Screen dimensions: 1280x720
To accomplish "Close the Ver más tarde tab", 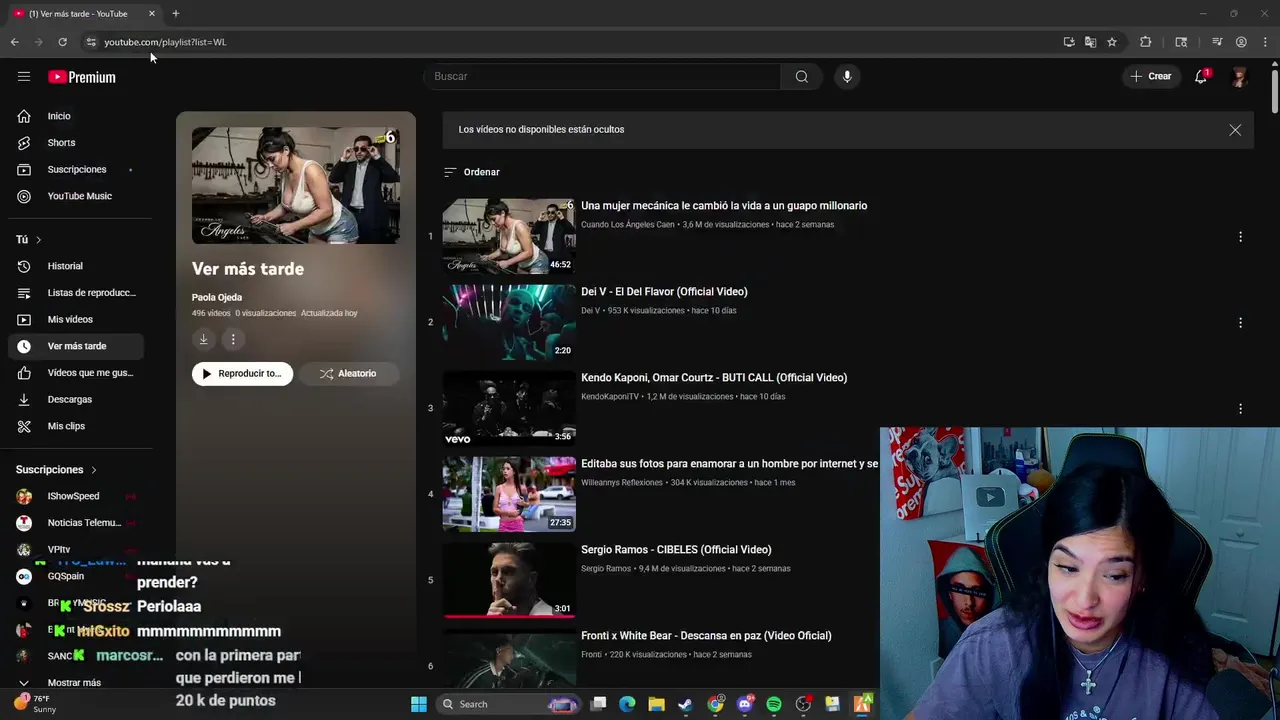I will click(152, 13).
